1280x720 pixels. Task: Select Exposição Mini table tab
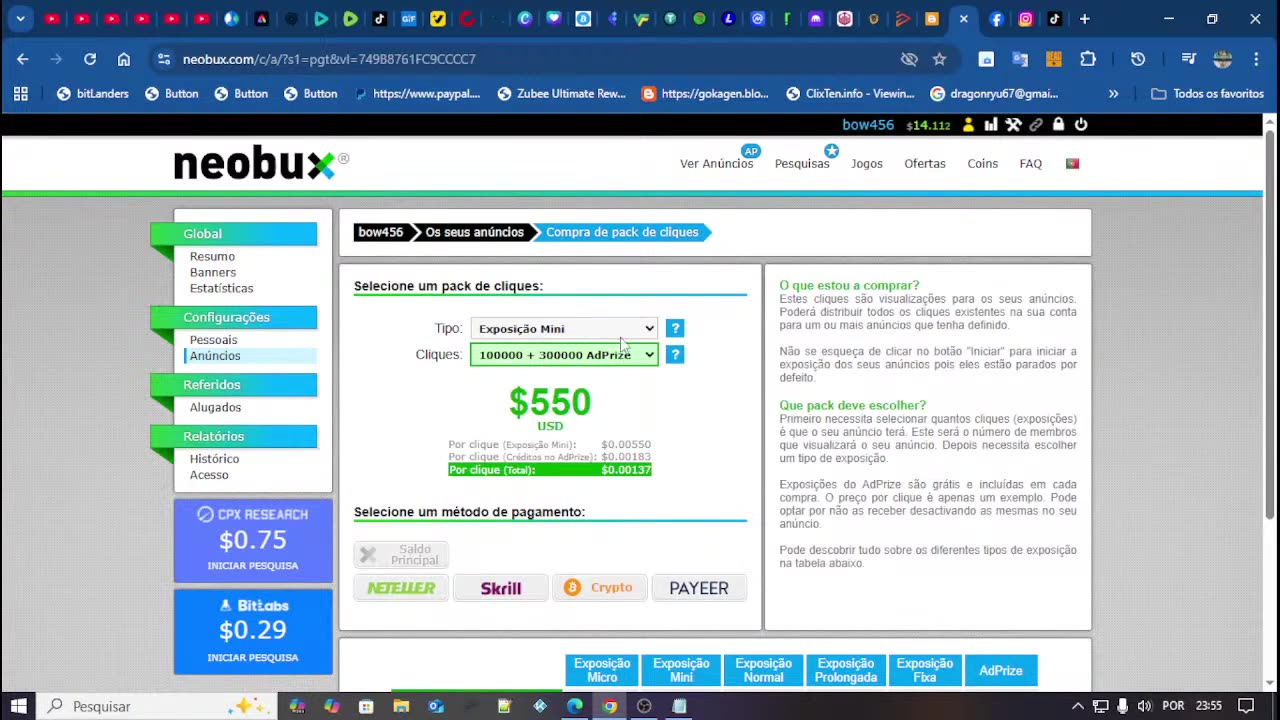point(681,670)
